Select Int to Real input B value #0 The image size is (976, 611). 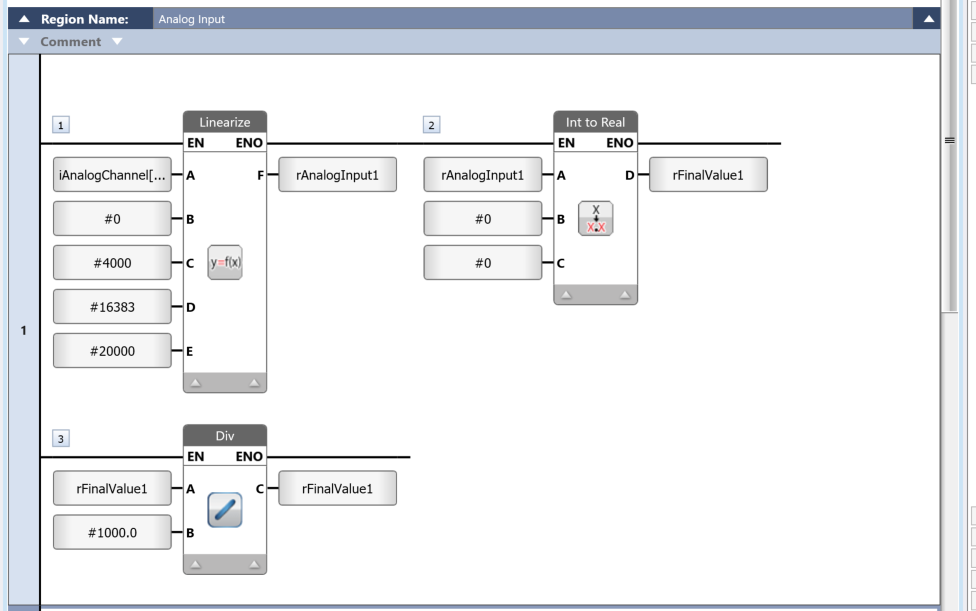coord(483,218)
